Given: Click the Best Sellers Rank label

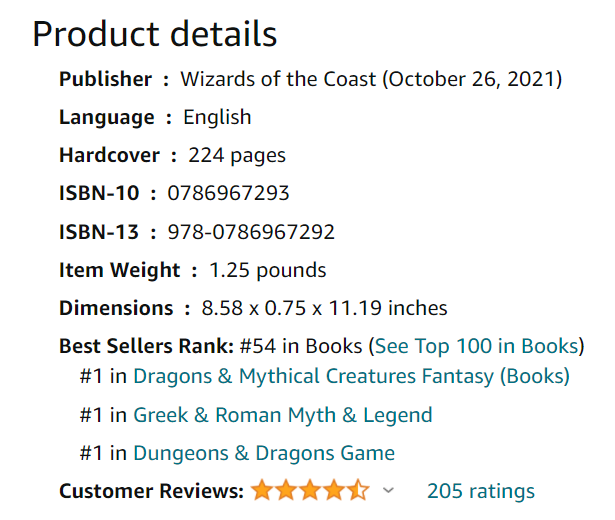Looking at the screenshot, I should 146,346.
